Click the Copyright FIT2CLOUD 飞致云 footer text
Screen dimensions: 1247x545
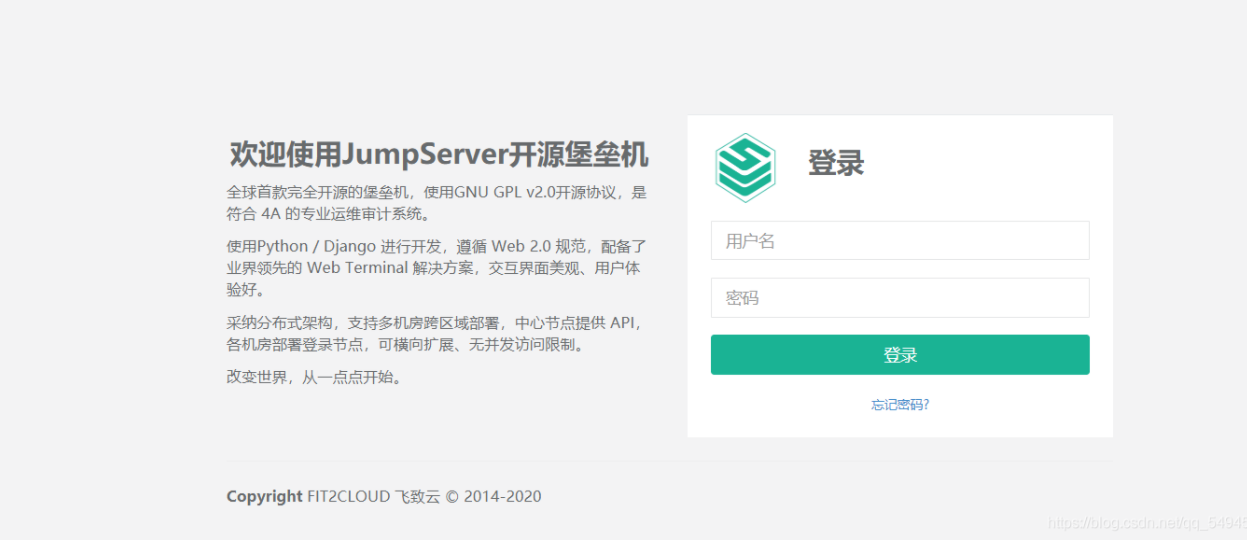pyautogui.click(x=384, y=496)
